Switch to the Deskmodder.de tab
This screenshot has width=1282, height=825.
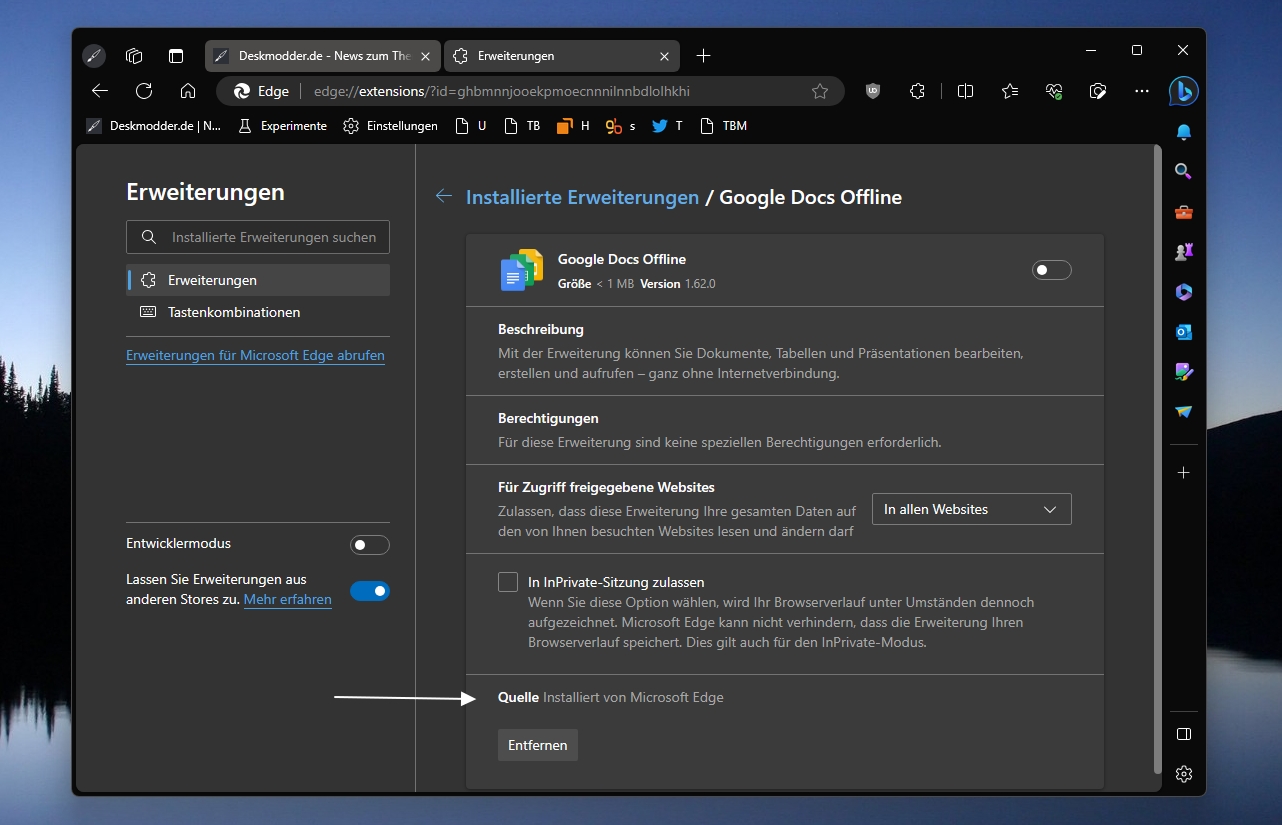click(322, 56)
